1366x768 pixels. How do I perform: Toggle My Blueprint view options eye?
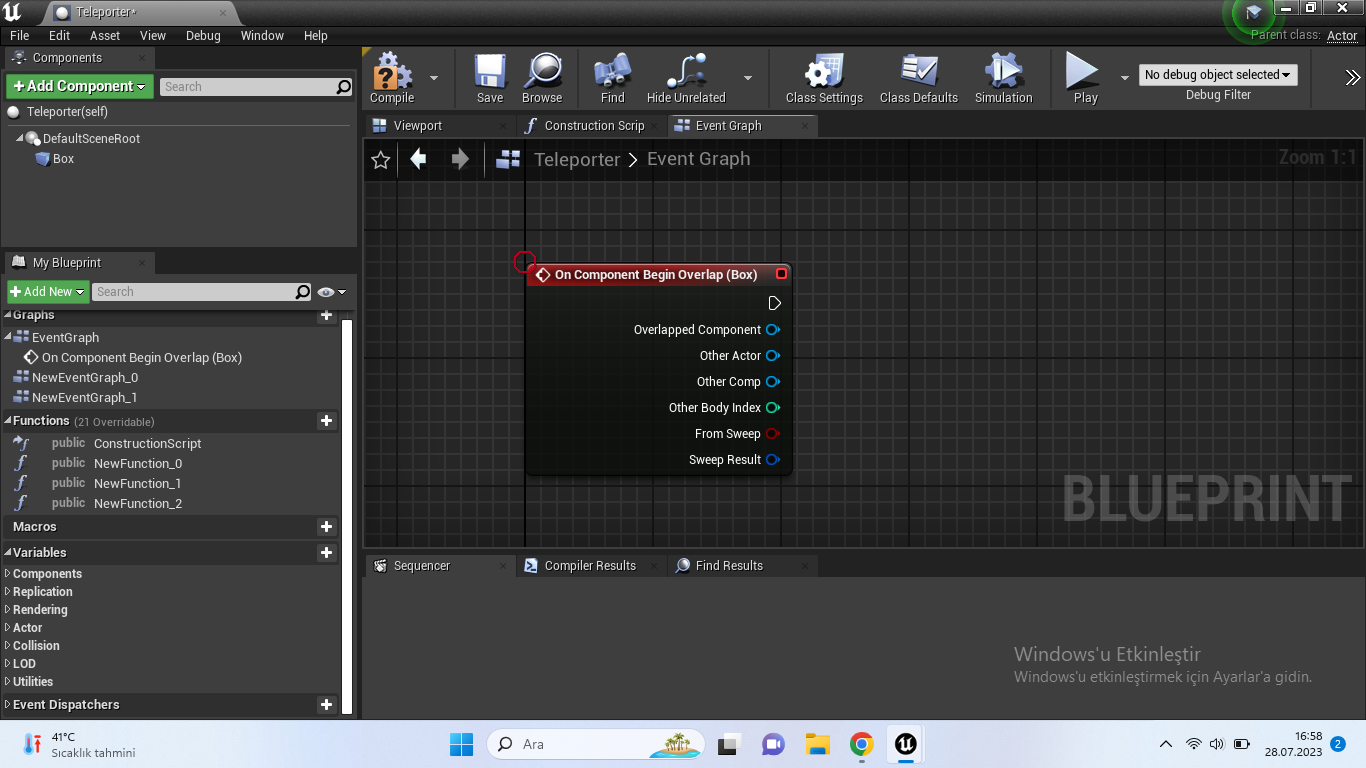(x=331, y=292)
